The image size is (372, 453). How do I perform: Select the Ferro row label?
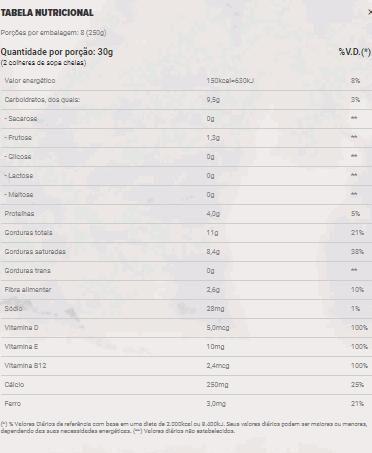(x=13, y=404)
